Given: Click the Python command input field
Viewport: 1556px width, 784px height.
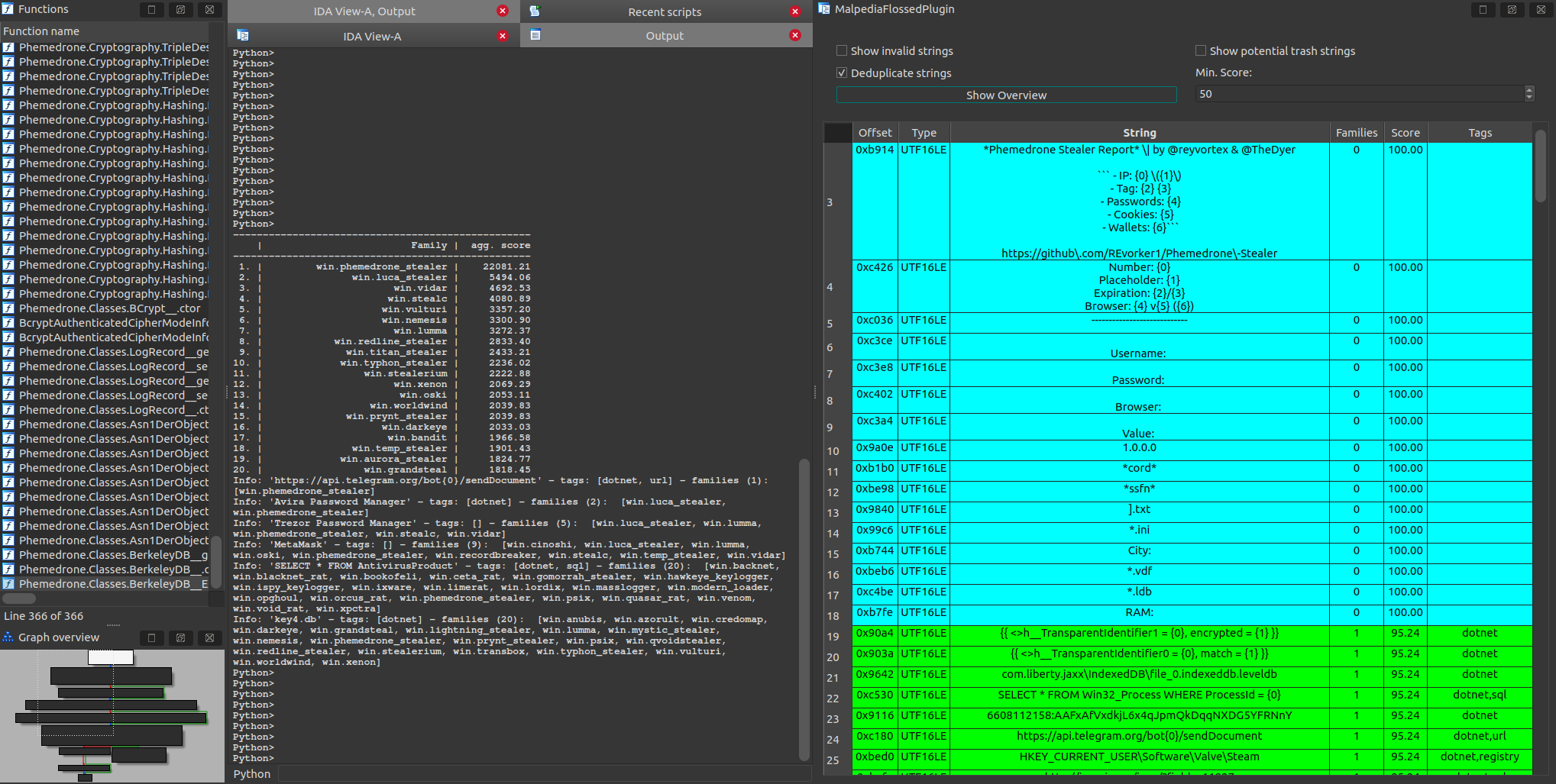Looking at the screenshot, I should tap(544, 774).
